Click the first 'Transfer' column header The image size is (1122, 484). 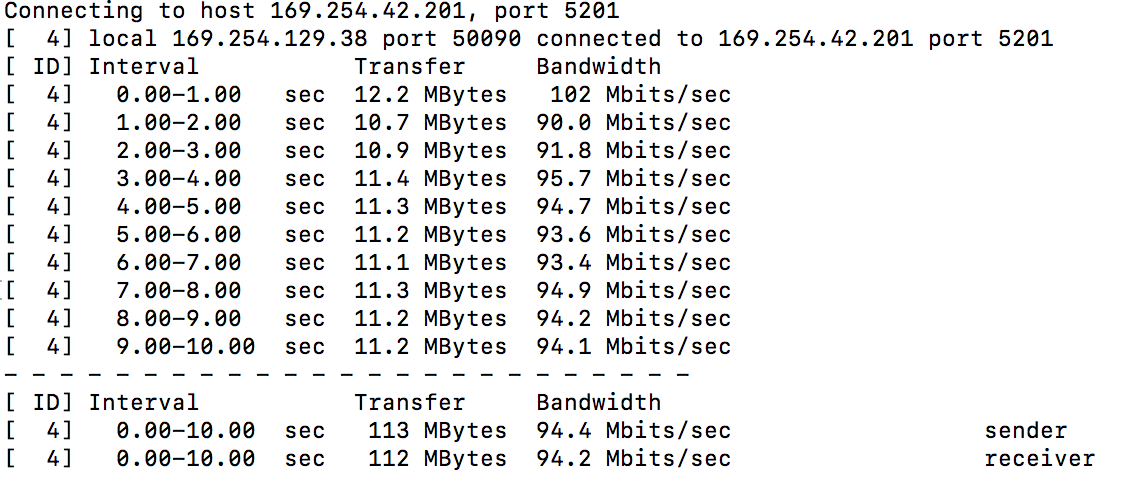pyautogui.click(x=410, y=67)
